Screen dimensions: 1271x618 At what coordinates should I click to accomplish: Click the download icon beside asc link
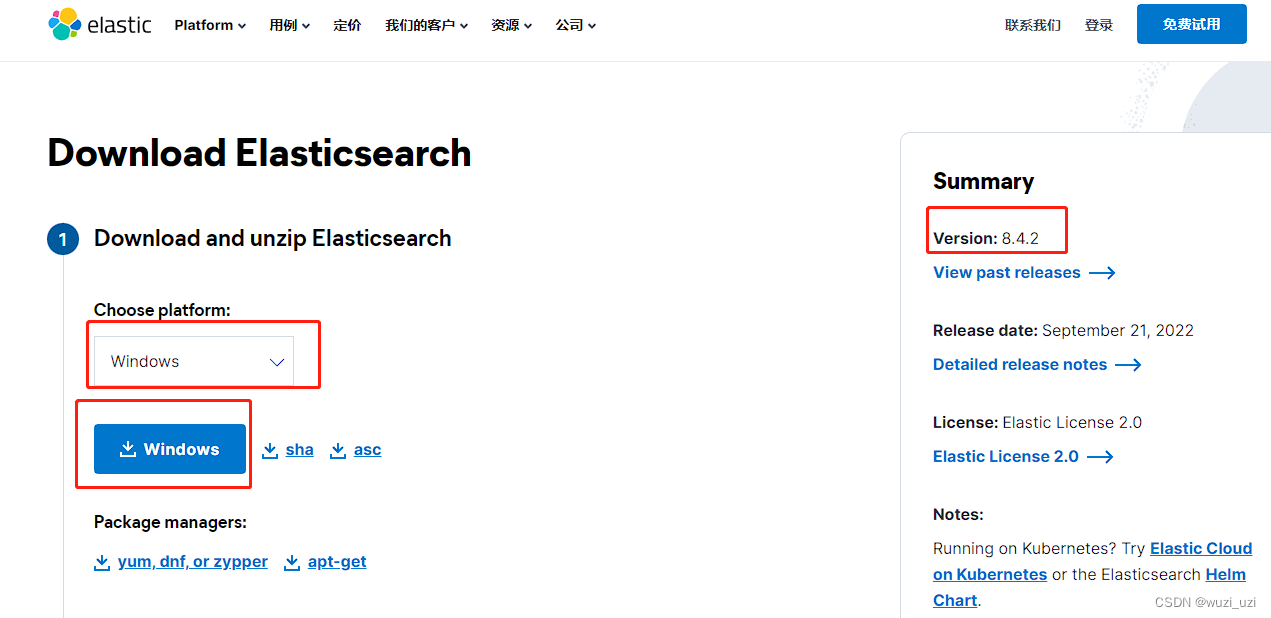(x=338, y=450)
